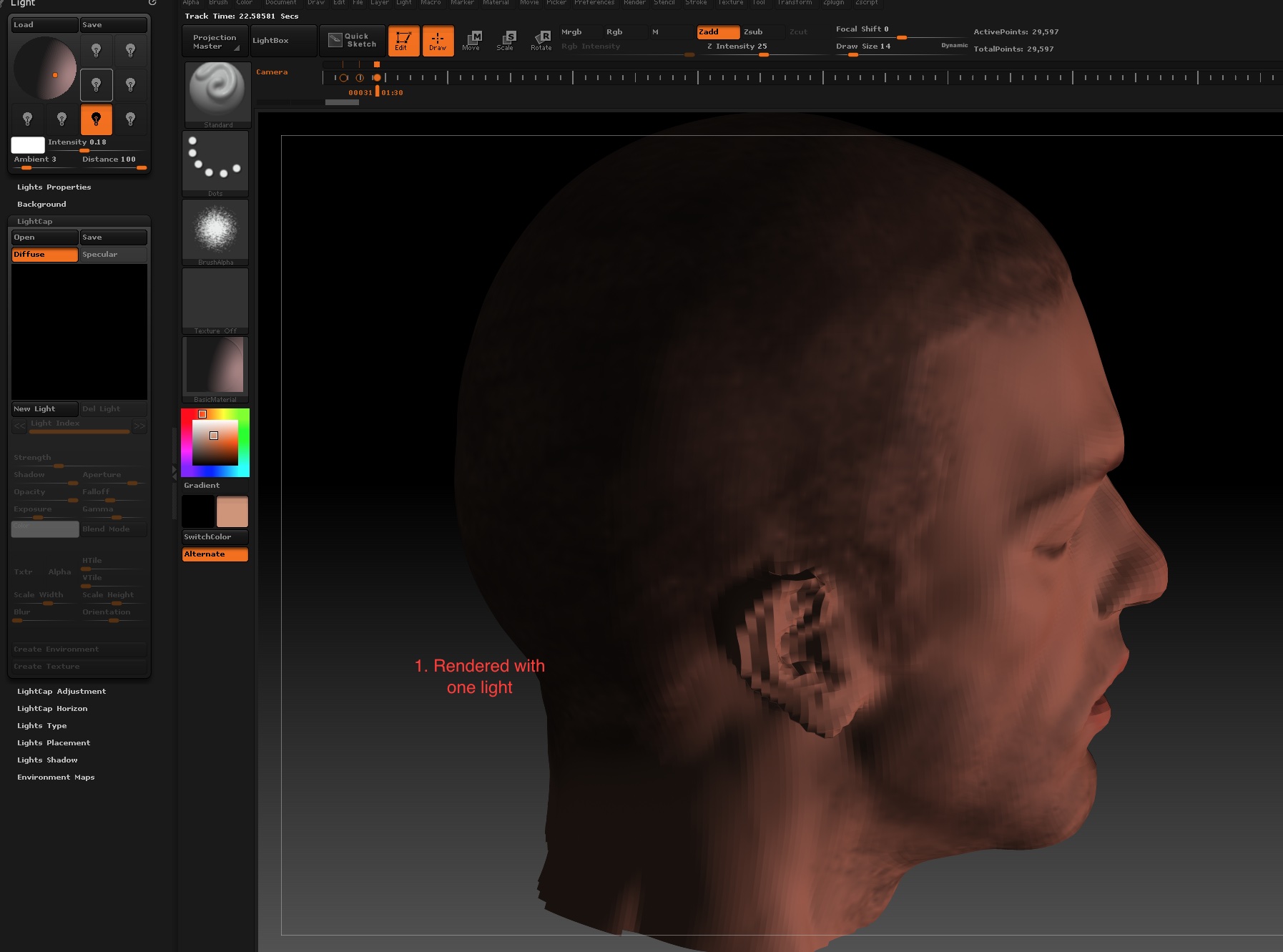
Task: Click the bottom-left light bulb in the grid
Action: (28, 119)
